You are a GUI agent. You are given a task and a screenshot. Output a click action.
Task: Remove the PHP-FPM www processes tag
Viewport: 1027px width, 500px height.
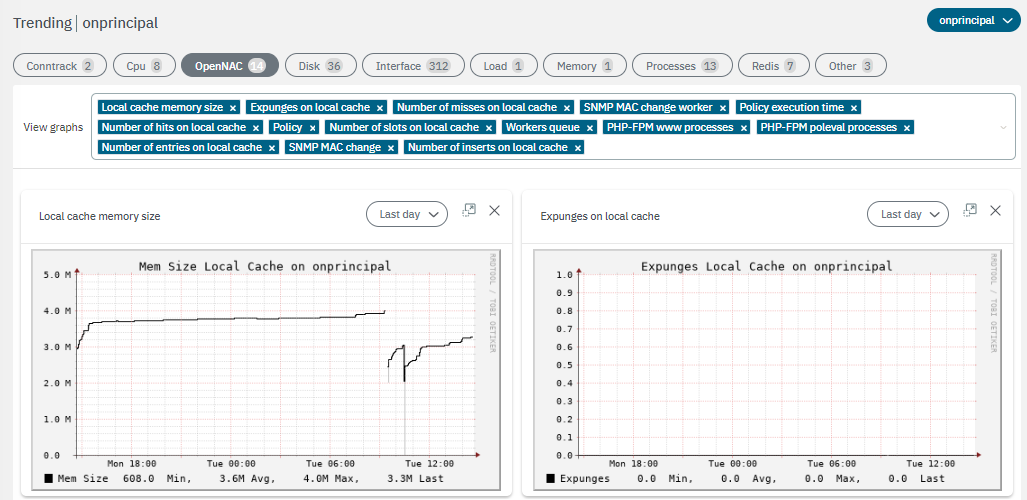coord(743,128)
